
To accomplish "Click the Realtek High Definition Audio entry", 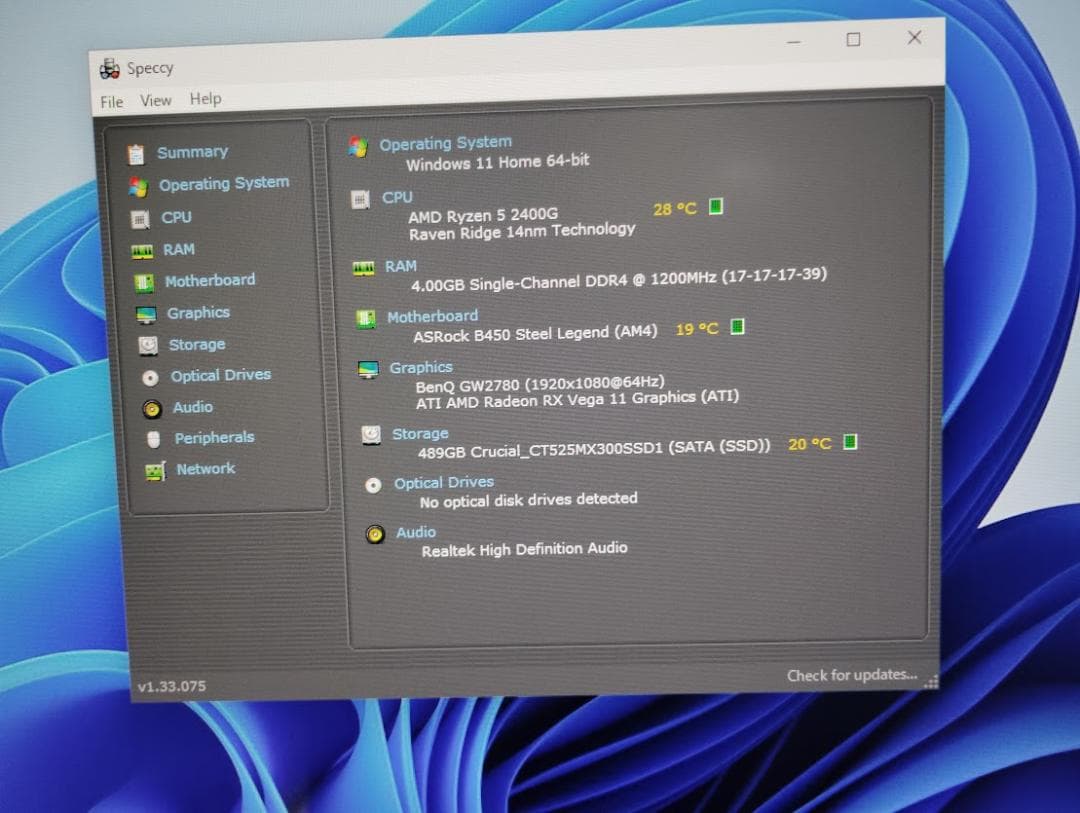I will point(527,548).
